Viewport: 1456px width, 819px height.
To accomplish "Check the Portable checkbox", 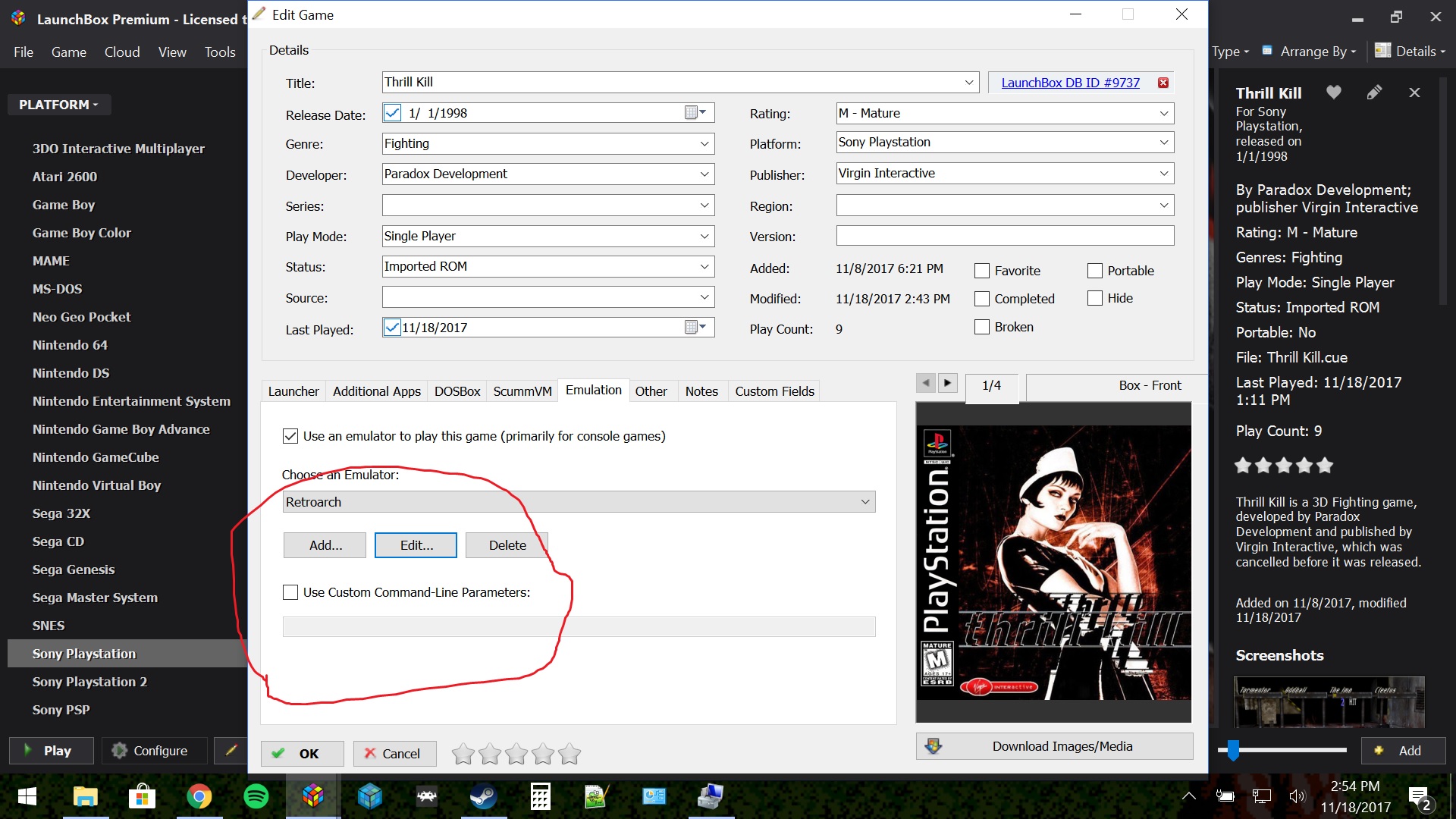I will 1095,271.
